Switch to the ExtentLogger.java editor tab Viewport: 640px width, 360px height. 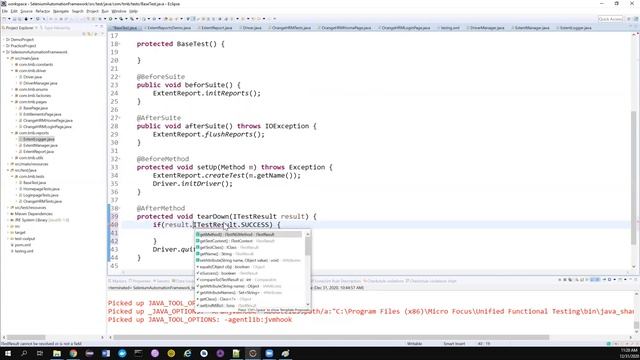[x=575, y=28]
